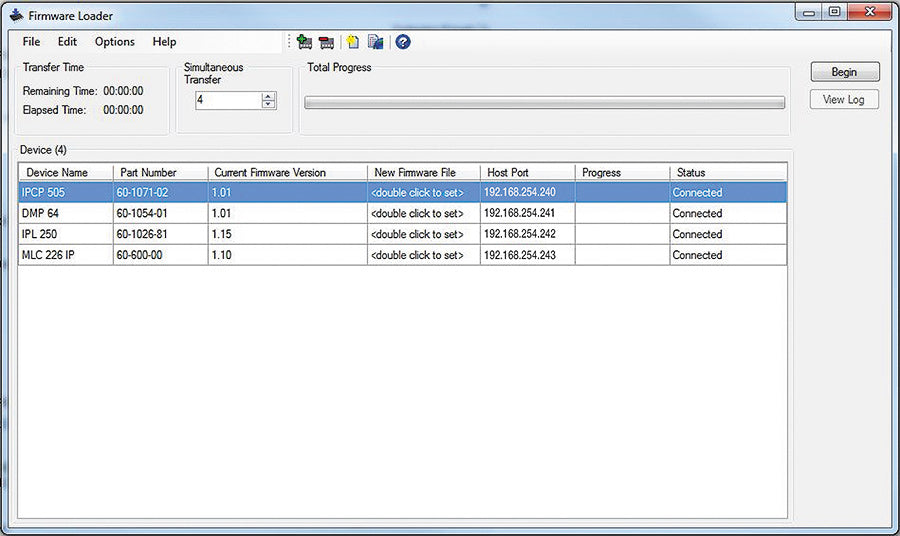
Task: Click part number 60-600-00
Action: pos(139,255)
